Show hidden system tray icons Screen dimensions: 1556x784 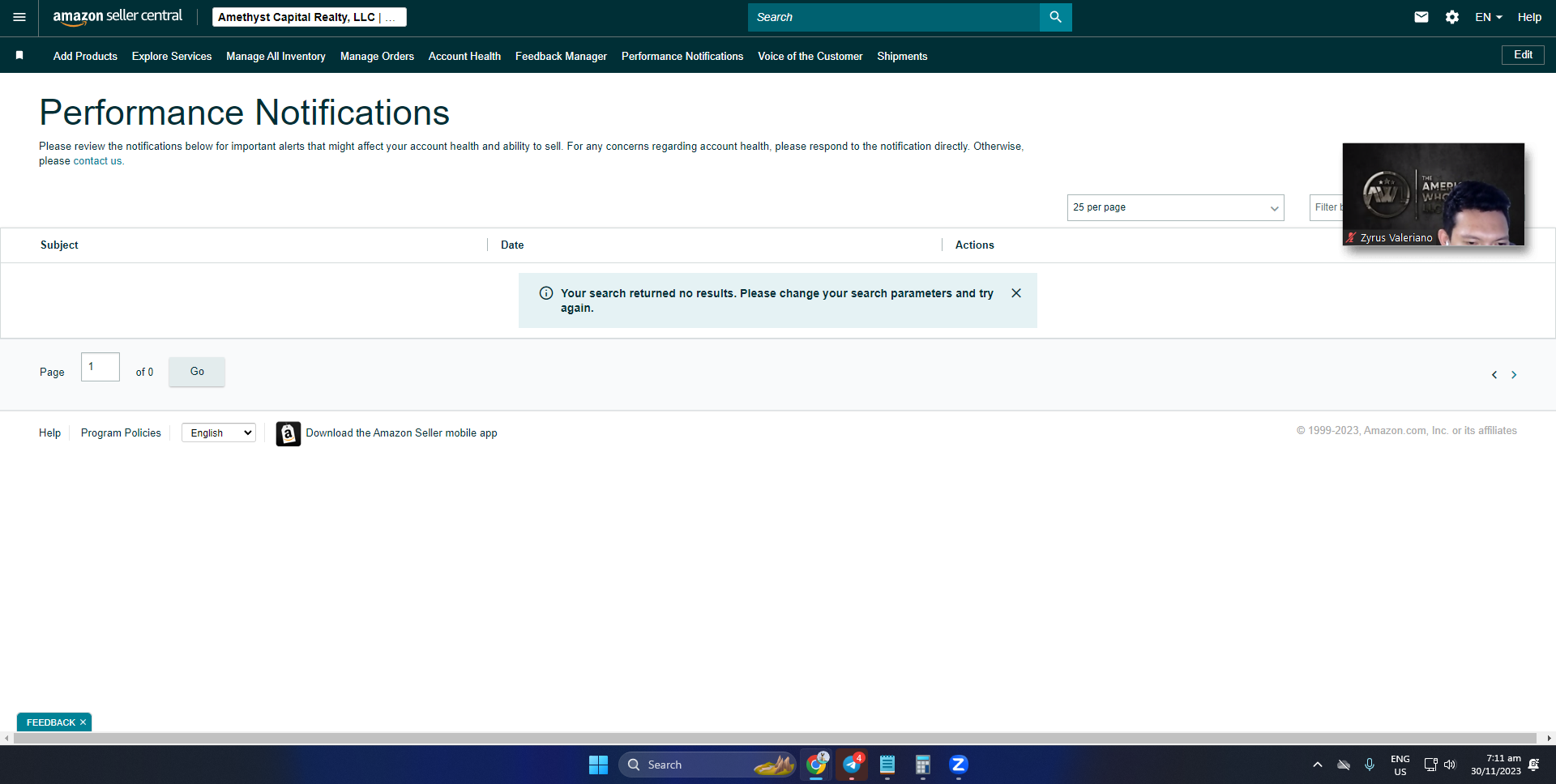[1318, 765]
